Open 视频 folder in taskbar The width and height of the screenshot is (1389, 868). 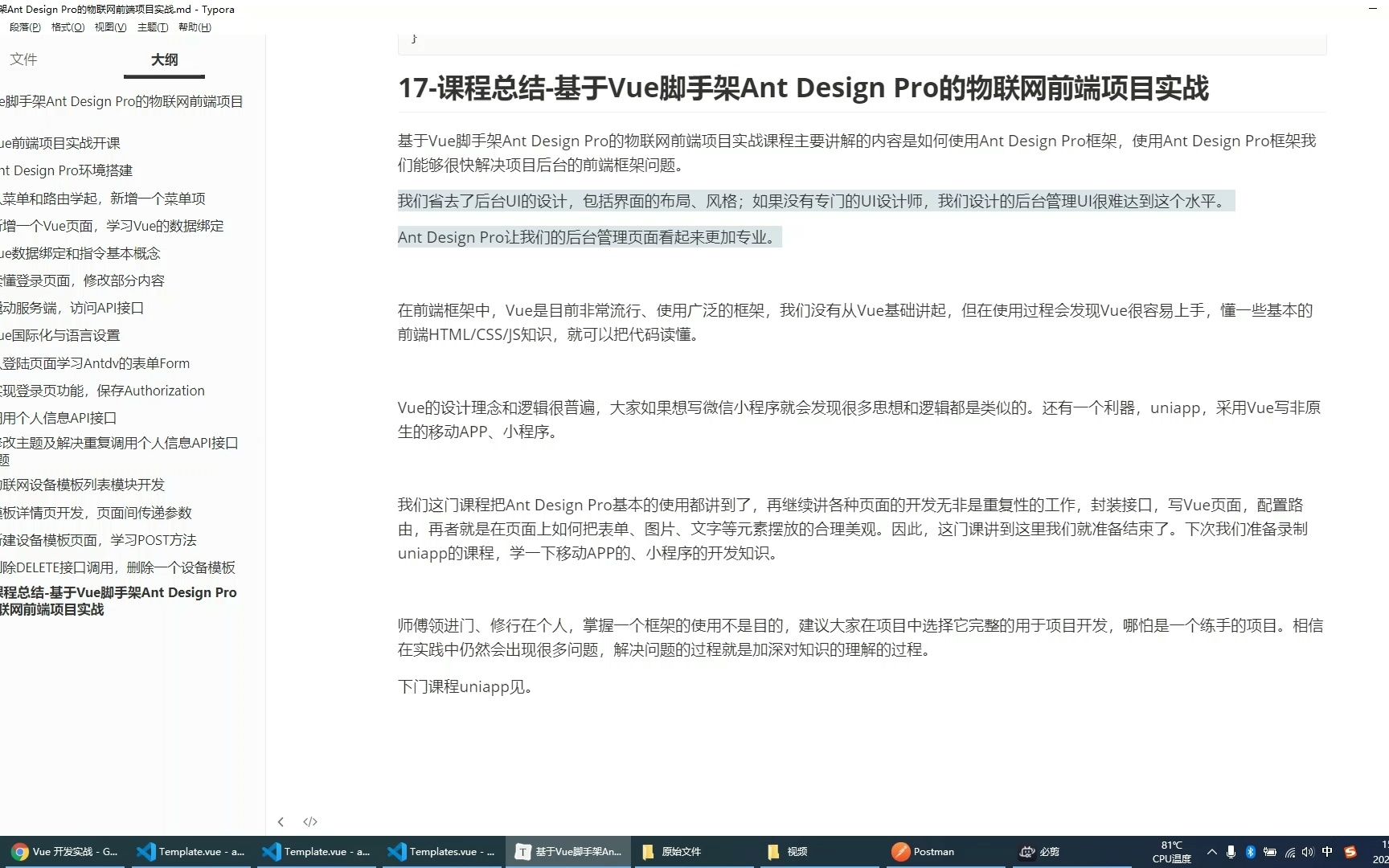tap(818, 851)
